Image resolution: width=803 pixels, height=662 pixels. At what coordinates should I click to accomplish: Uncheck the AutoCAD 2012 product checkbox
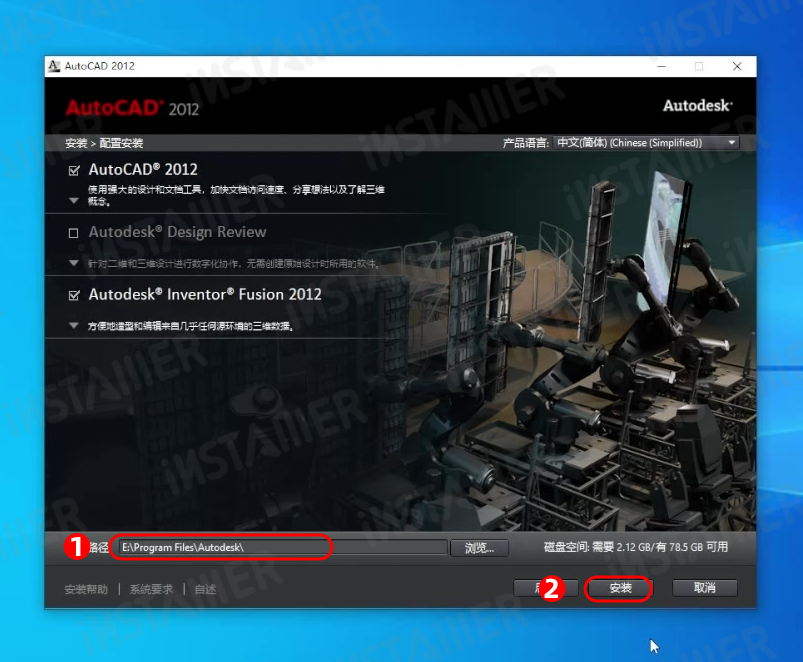click(74, 170)
